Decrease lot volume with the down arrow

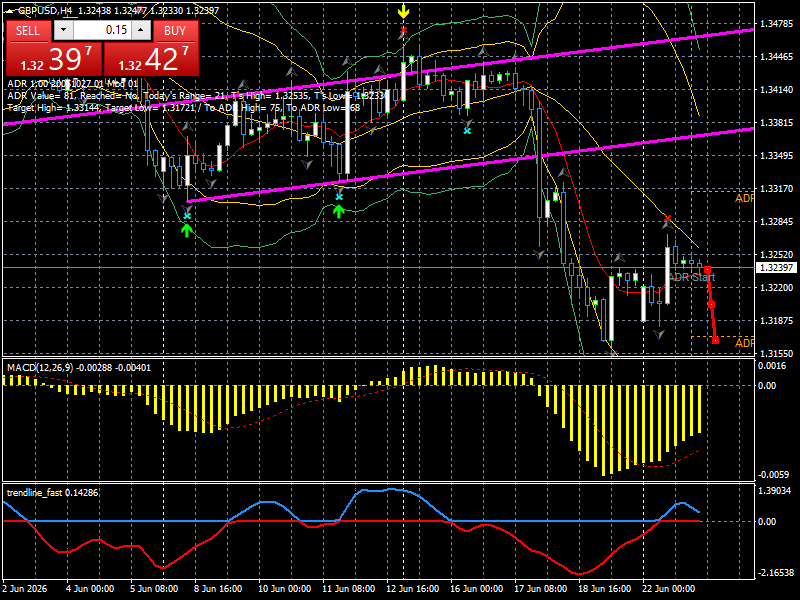[x=63, y=30]
